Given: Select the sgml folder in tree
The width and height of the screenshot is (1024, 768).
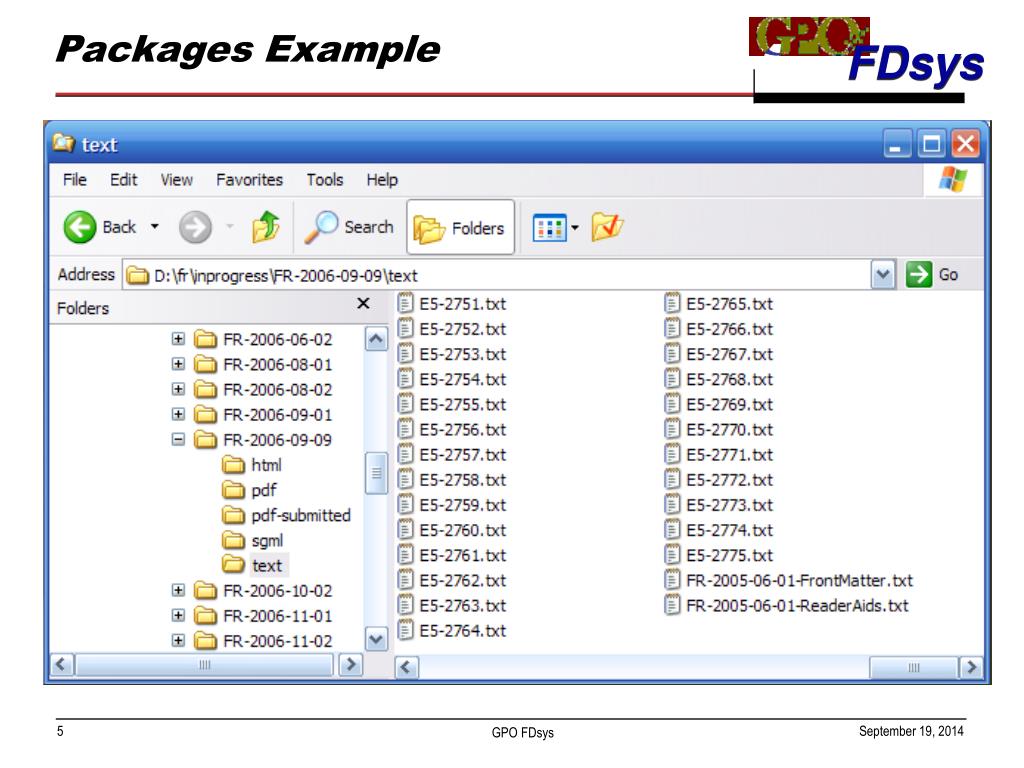Looking at the screenshot, I should point(253,541).
